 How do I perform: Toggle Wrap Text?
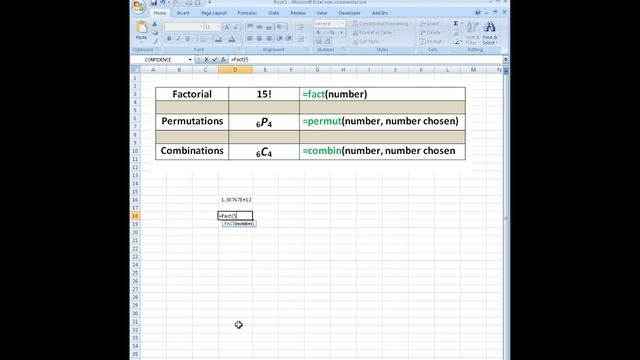coord(300,27)
